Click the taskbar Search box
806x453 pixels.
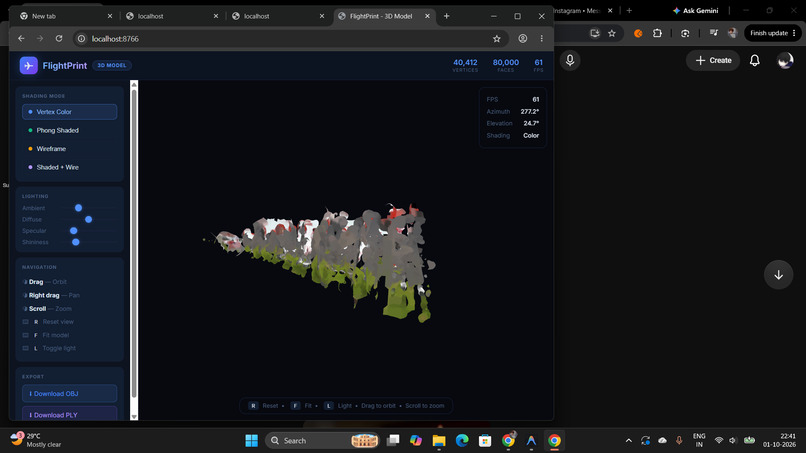[323, 441]
